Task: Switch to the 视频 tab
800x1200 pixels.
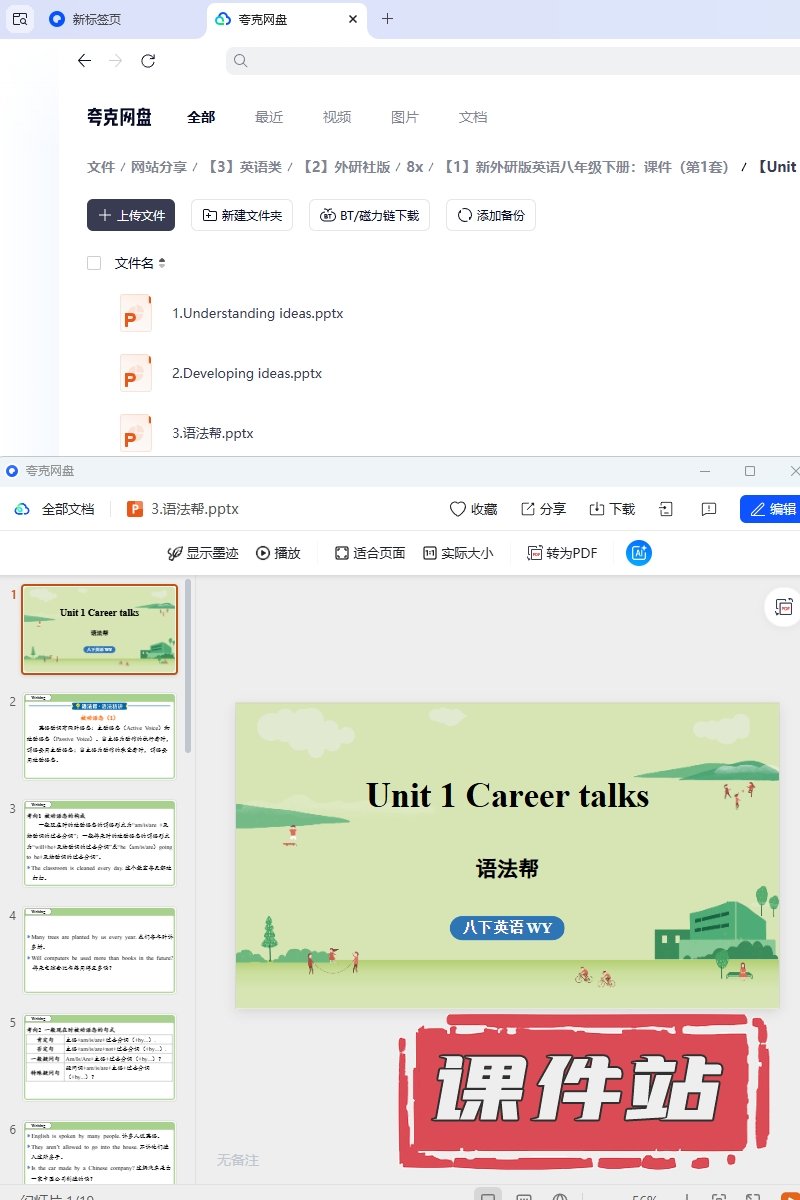Action: pos(337,117)
